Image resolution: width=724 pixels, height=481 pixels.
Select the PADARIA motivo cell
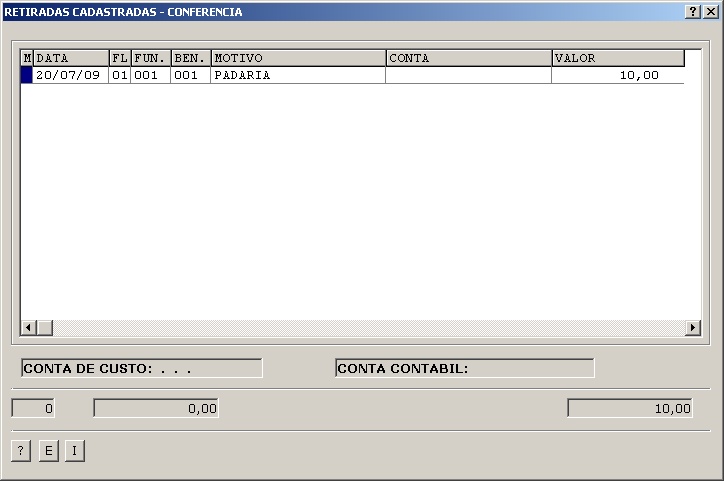pyautogui.click(x=298, y=75)
